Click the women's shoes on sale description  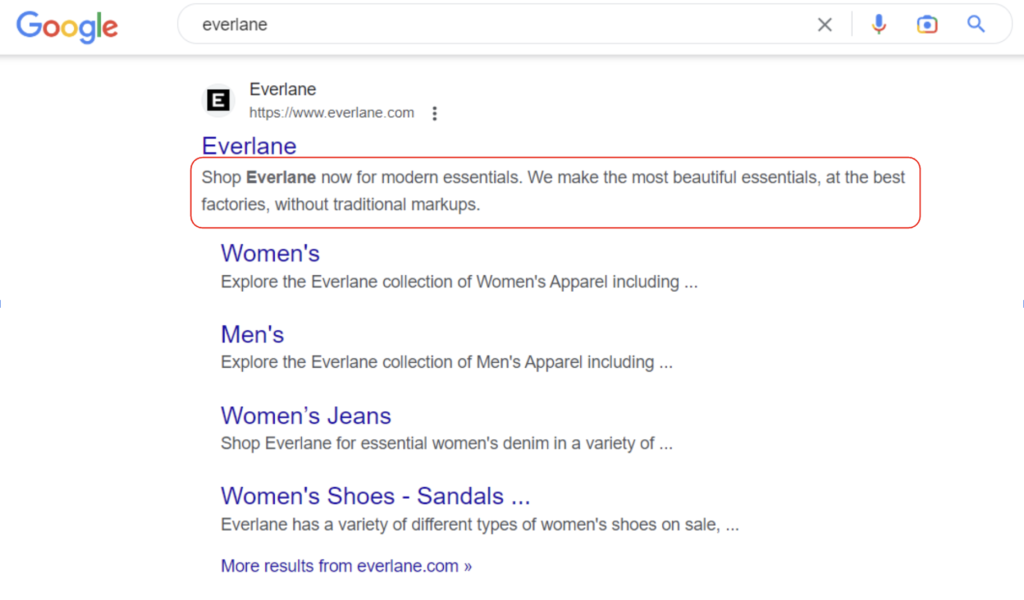[x=479, y=524]
